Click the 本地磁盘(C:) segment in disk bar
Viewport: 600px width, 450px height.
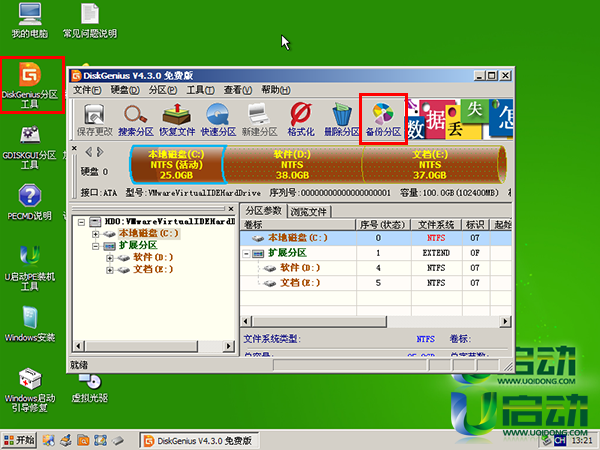pyautogui.click(x=176, y=165)
